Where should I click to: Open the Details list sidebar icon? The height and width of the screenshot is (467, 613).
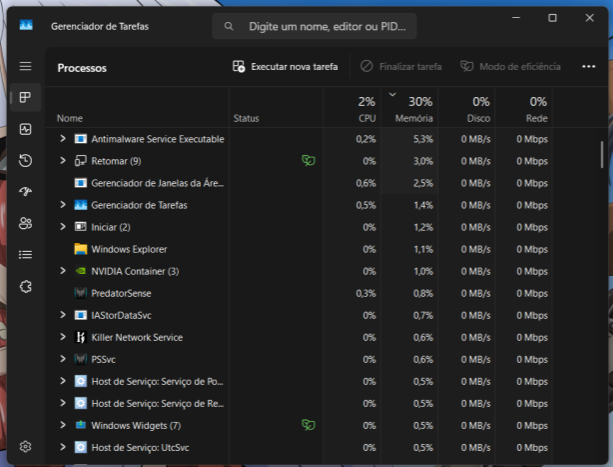(25, 255)
